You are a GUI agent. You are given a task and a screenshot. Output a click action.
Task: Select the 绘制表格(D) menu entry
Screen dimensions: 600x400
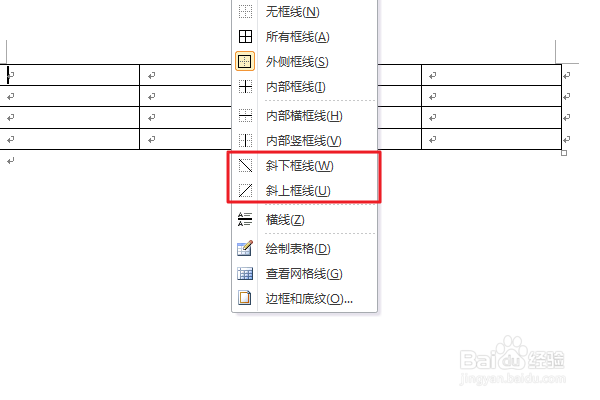298,249
